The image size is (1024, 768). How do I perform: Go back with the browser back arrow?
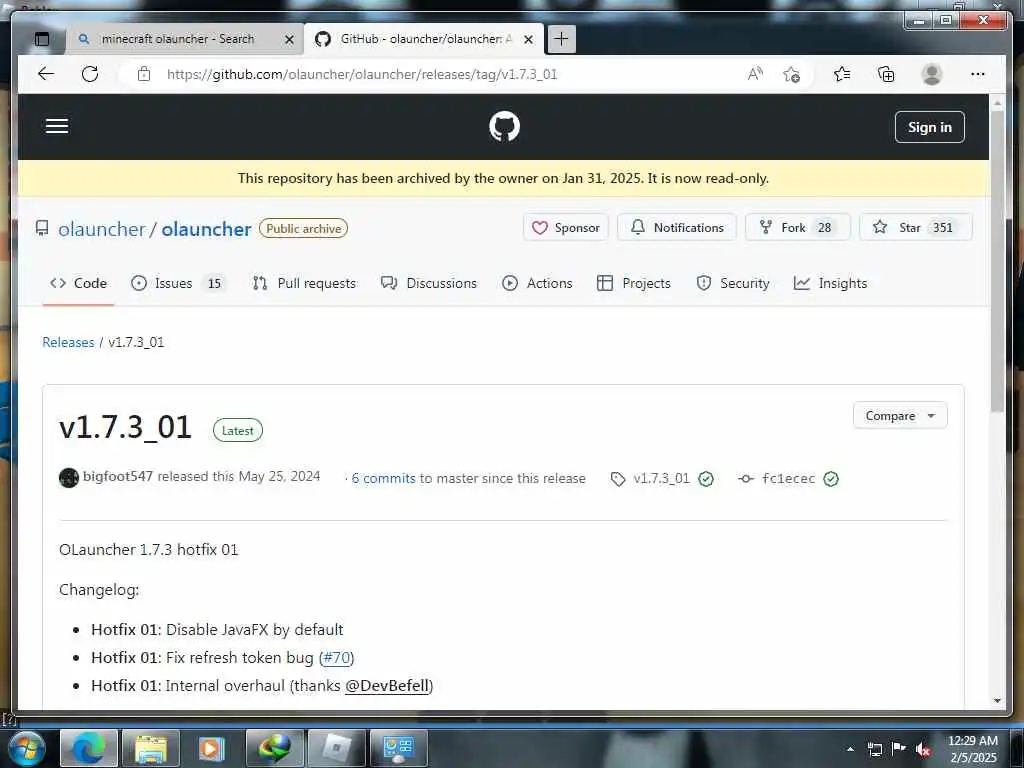(46, 74)
